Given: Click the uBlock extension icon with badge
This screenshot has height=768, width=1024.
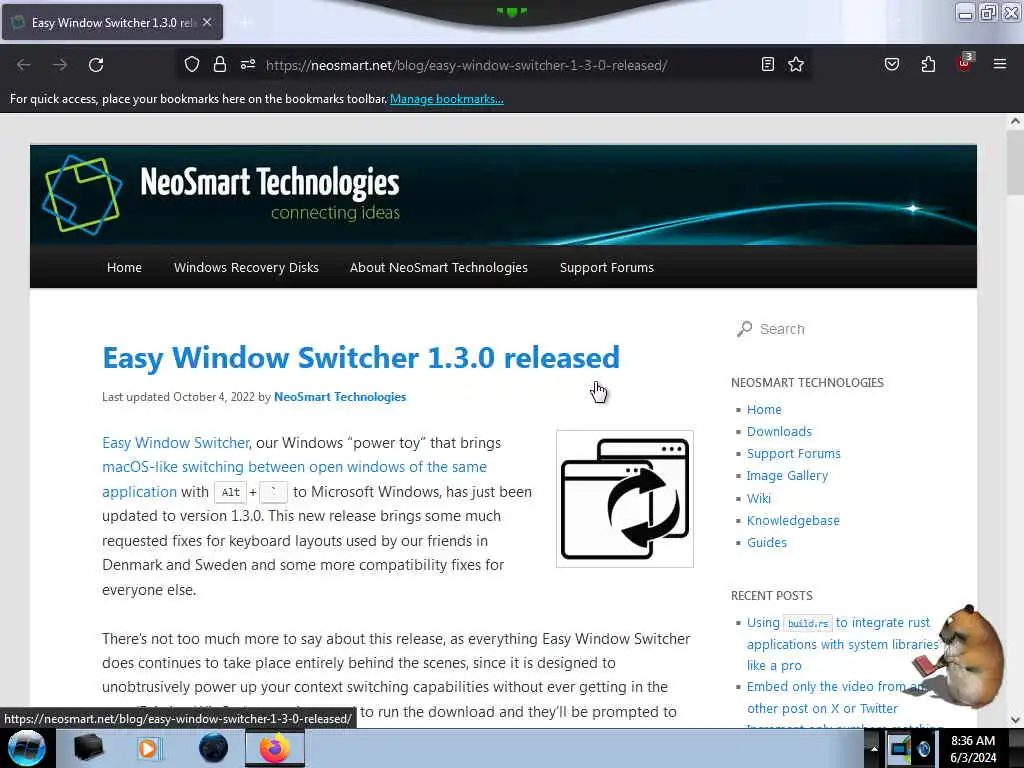Looking at the screenshot, I should click(965, 63).
